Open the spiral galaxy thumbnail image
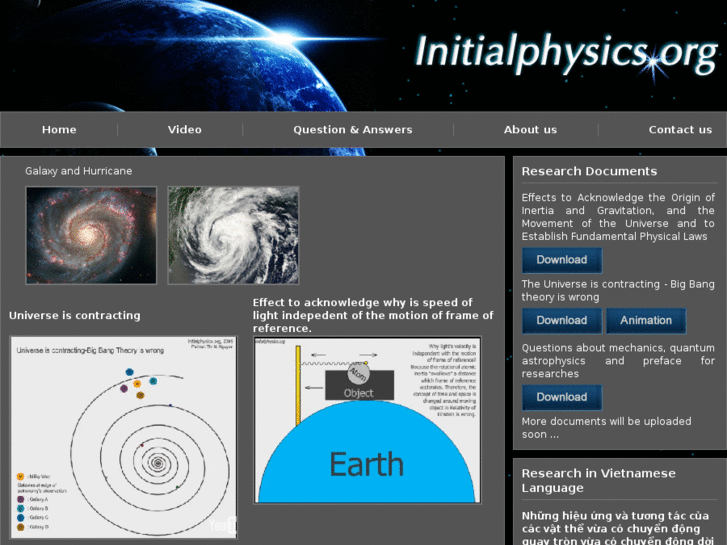The image size is (727, 545). 91,235
